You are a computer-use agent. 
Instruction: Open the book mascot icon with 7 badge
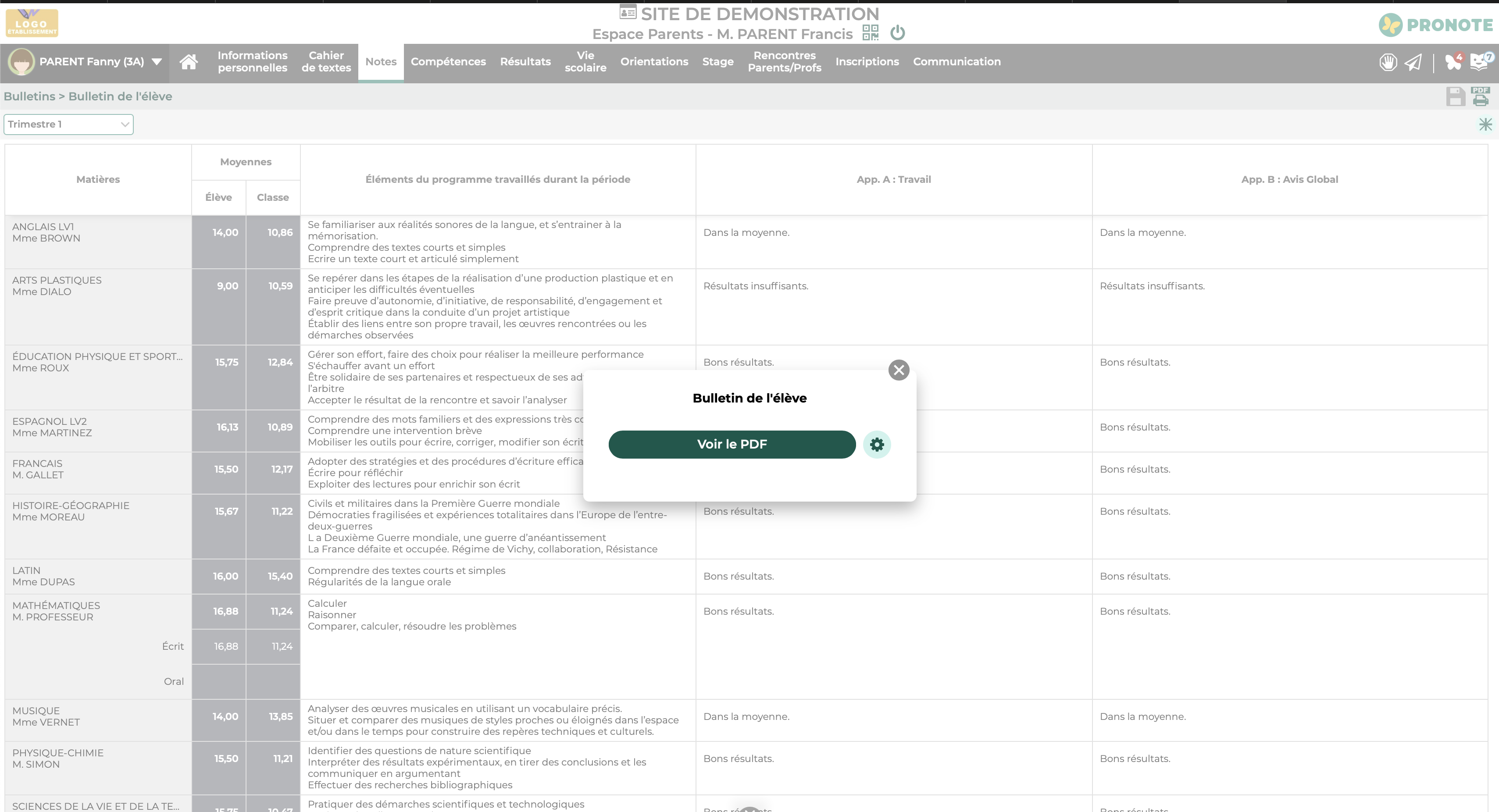click(x=1480, y=62)
